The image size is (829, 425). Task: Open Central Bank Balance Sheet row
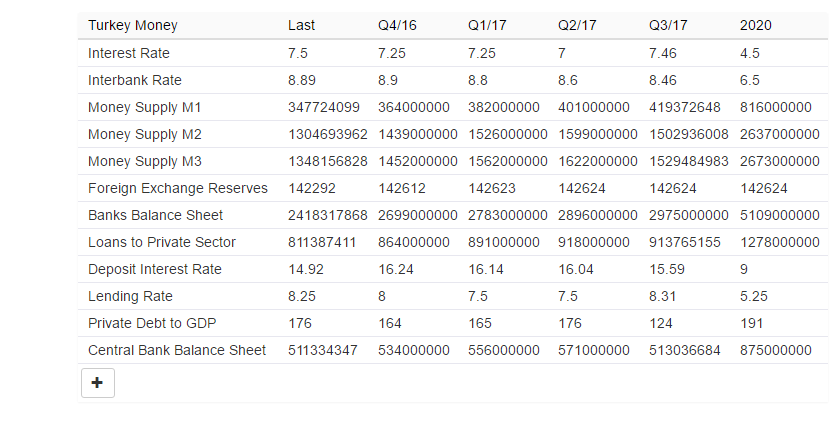point(177,350)
